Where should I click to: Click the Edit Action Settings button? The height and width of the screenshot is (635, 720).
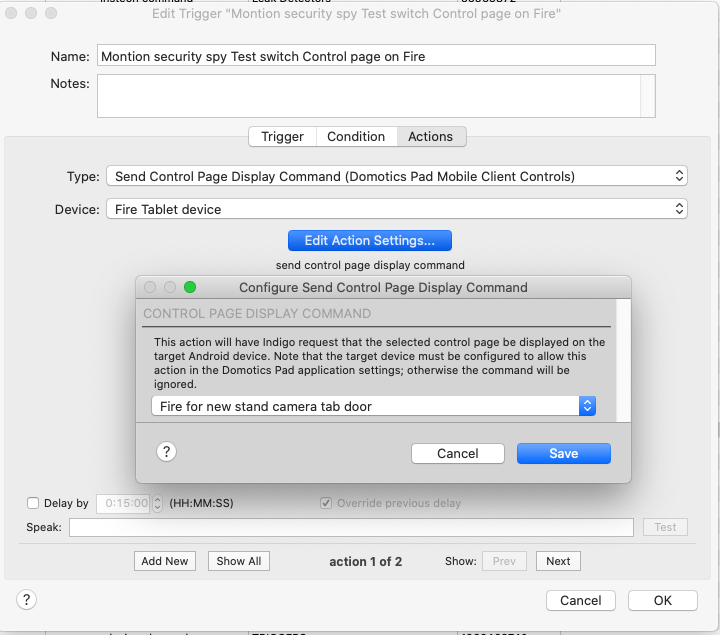370,241
